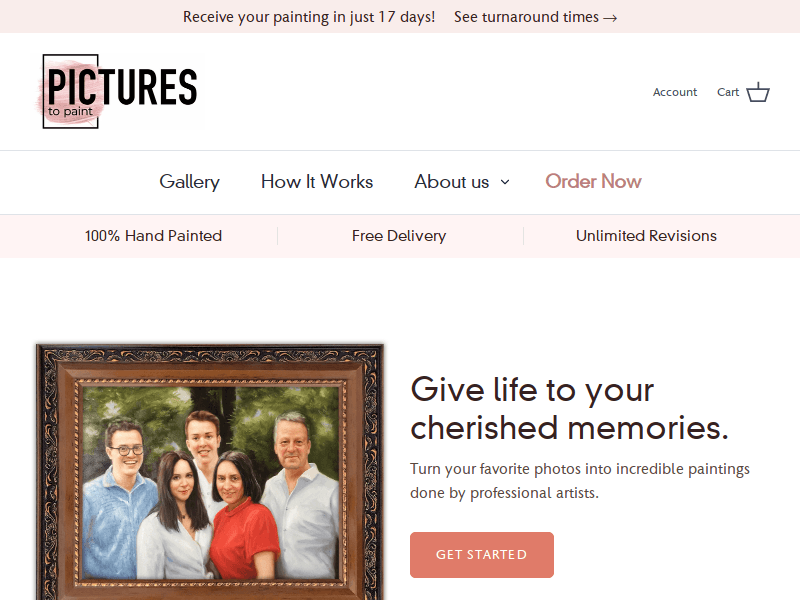Image resolution: width=800 pixels, height=600 pixels.
Task: Click the 'Receive your painting in 17 days' text
Action: coord(309,17)
